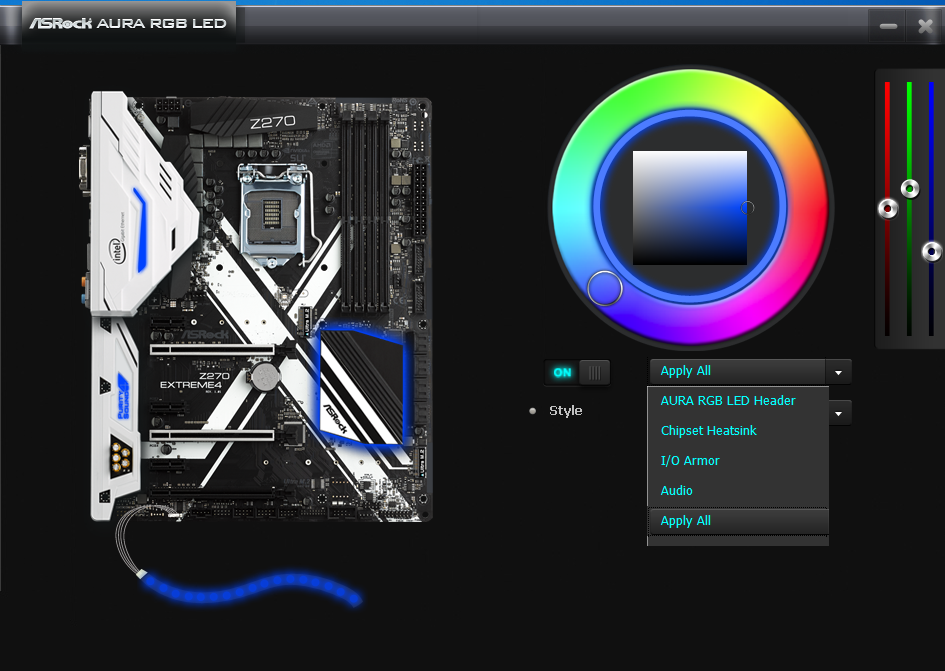Viewport: 945px width, 671px height.
Task: Click the saturation square picker marker
Action: pos(747,208)
